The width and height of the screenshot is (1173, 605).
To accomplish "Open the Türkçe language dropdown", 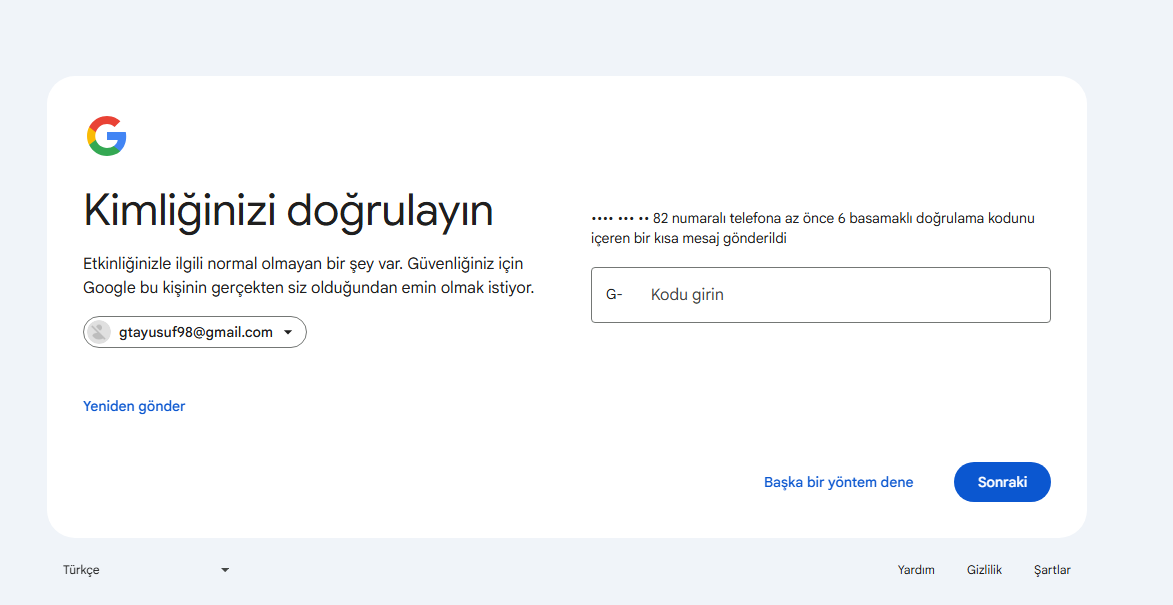I will [146, 570].
